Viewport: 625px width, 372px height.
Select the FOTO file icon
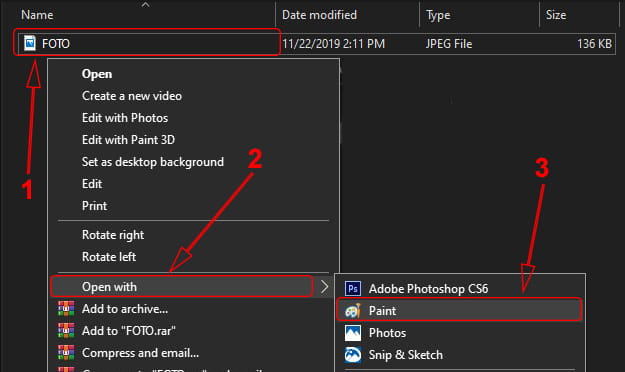pos(29,43)
